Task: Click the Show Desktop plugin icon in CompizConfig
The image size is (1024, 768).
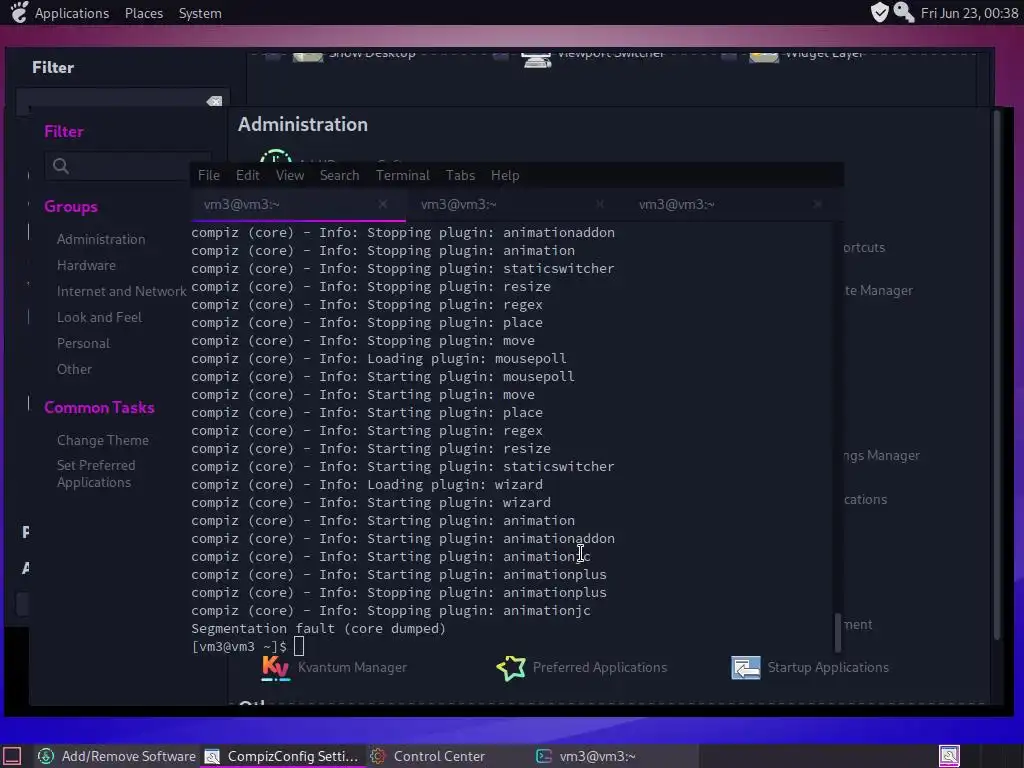Action: 308,56
